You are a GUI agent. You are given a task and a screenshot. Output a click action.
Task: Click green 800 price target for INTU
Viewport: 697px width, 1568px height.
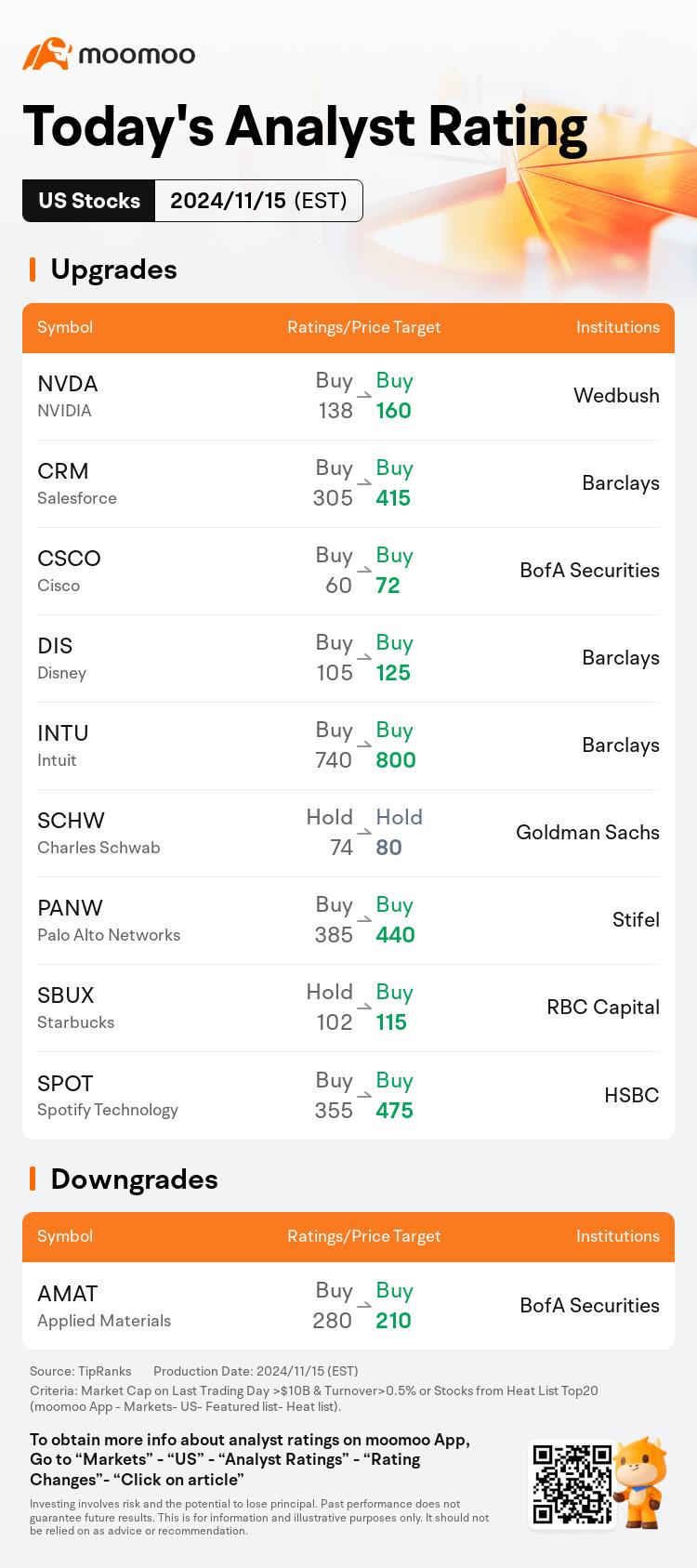coord(396,760)
